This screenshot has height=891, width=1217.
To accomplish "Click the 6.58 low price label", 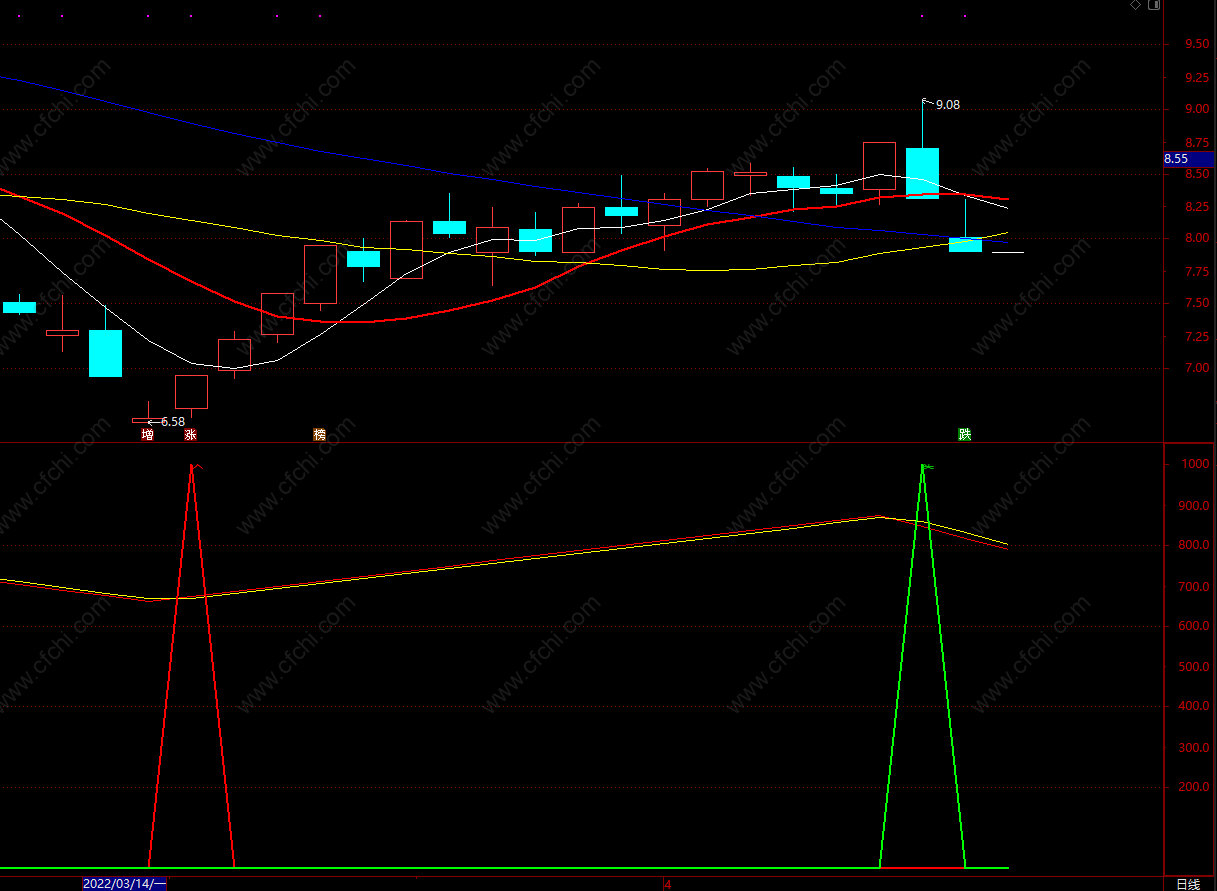I will pos(173,422).
